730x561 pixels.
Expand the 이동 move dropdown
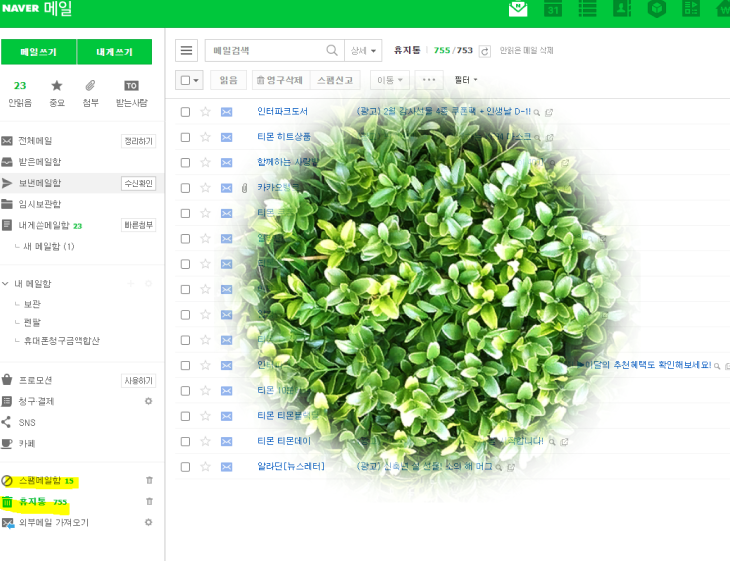pos(390,79)
